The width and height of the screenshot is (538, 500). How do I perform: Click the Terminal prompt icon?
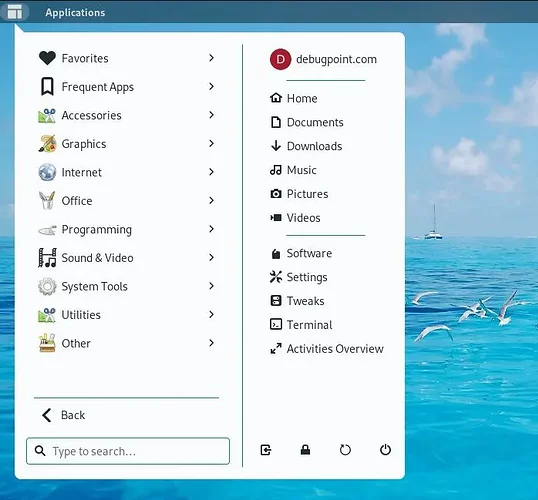coord(276,324)
